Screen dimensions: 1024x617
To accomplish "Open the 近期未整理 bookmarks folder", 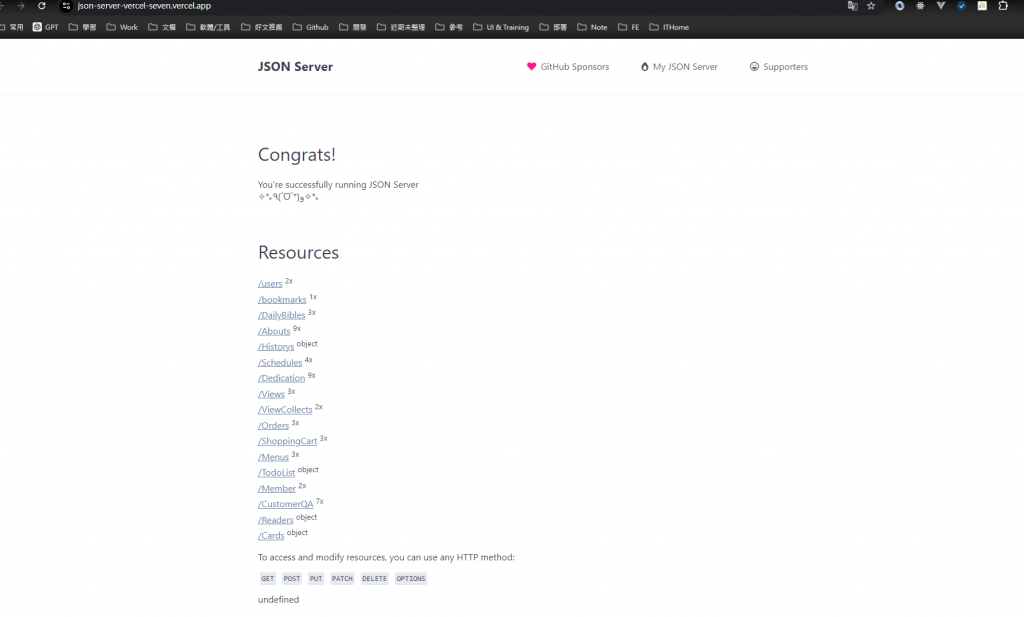I will 401,27.
